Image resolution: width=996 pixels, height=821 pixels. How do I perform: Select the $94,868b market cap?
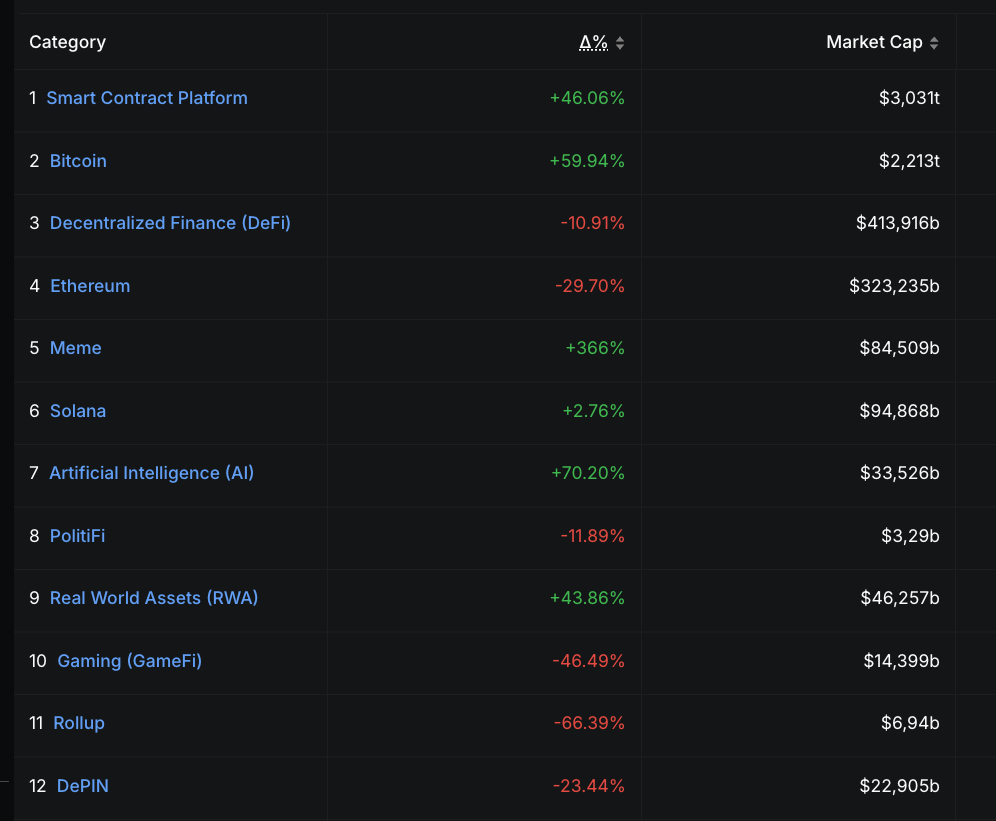899,411
